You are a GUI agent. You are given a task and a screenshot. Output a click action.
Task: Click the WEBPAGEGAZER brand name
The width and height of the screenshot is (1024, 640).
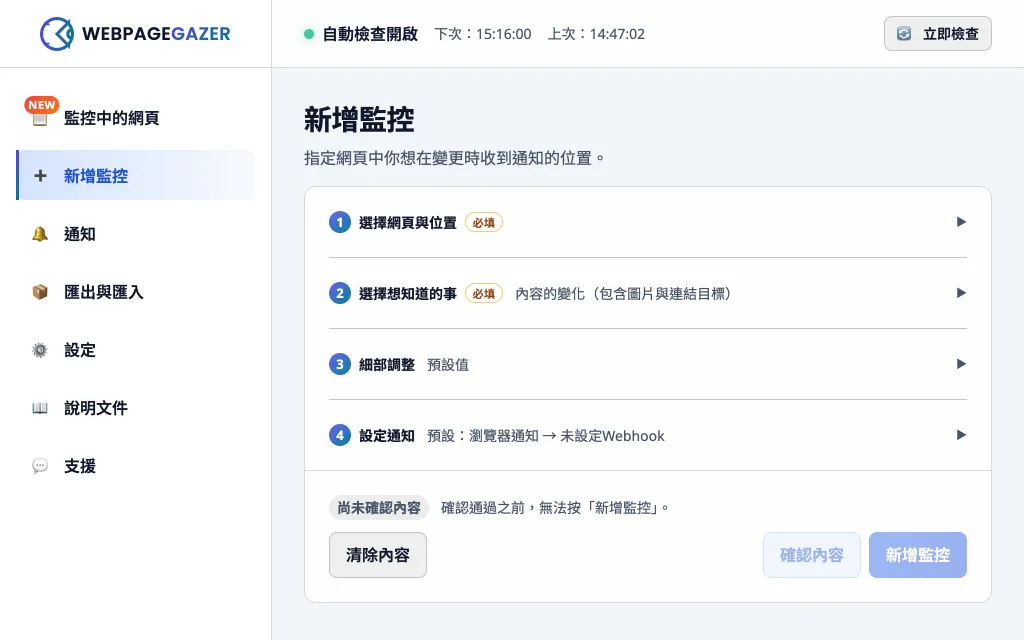point(156,34)
